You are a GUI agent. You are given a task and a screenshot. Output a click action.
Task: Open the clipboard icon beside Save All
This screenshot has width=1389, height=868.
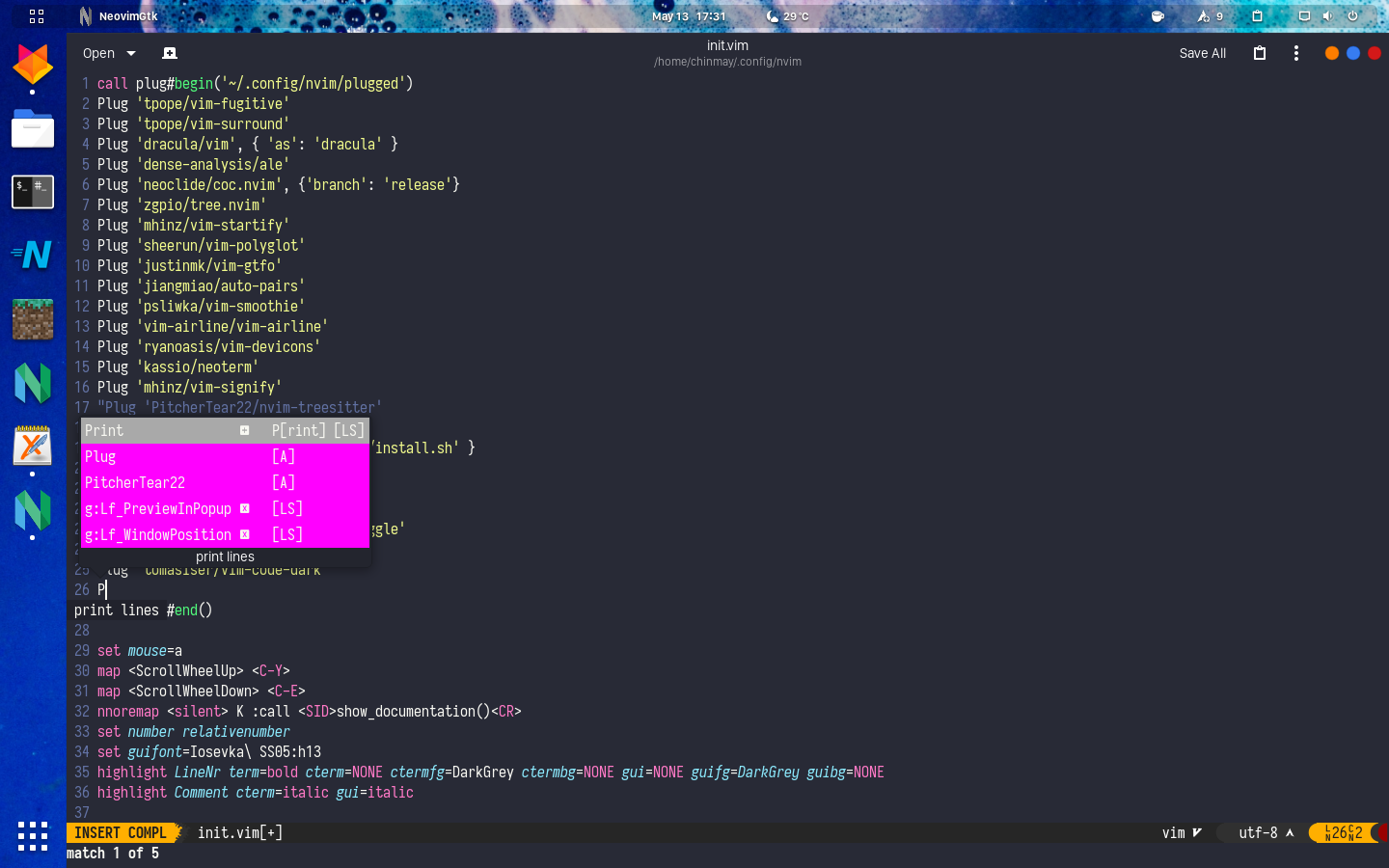click(x=1259, y=53)
